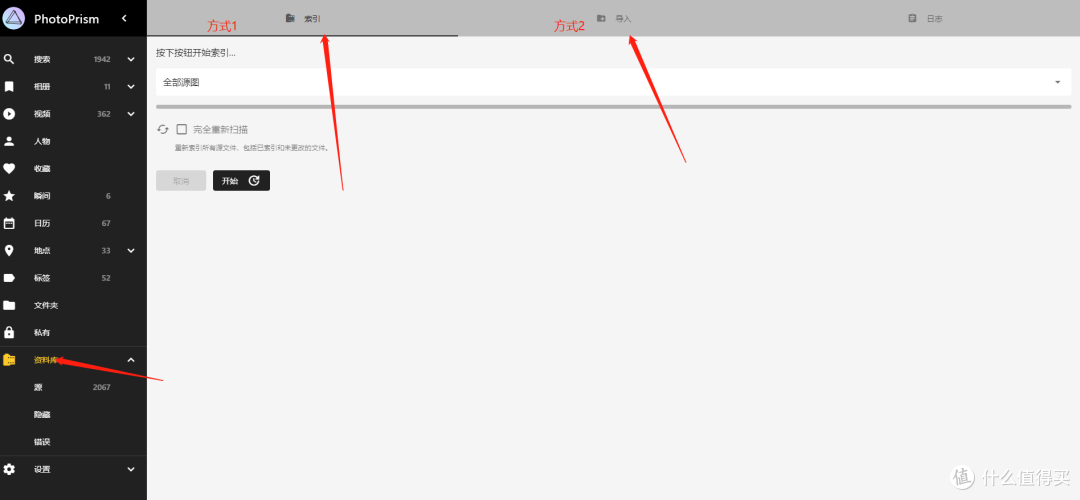The width and height of the screenshot is (1080, 500).
Task: Open people section via person icon
Action: pos(9,141)
